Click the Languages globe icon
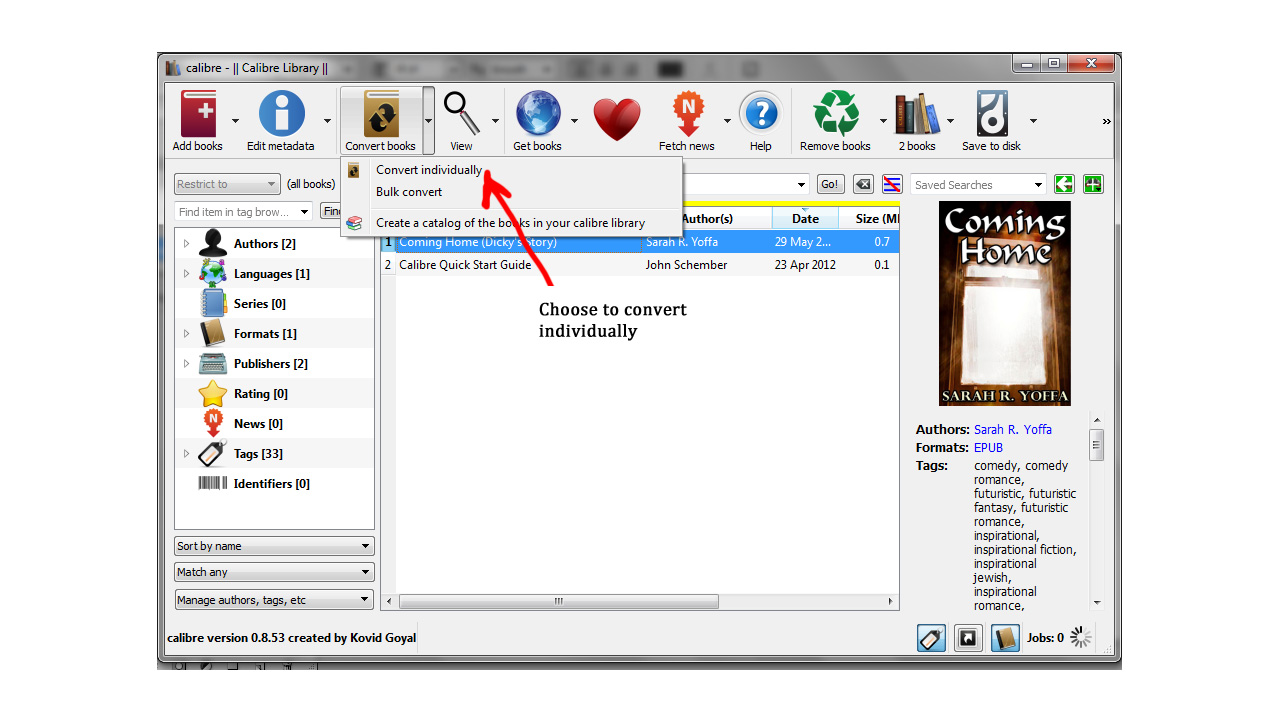 [213, 273]
